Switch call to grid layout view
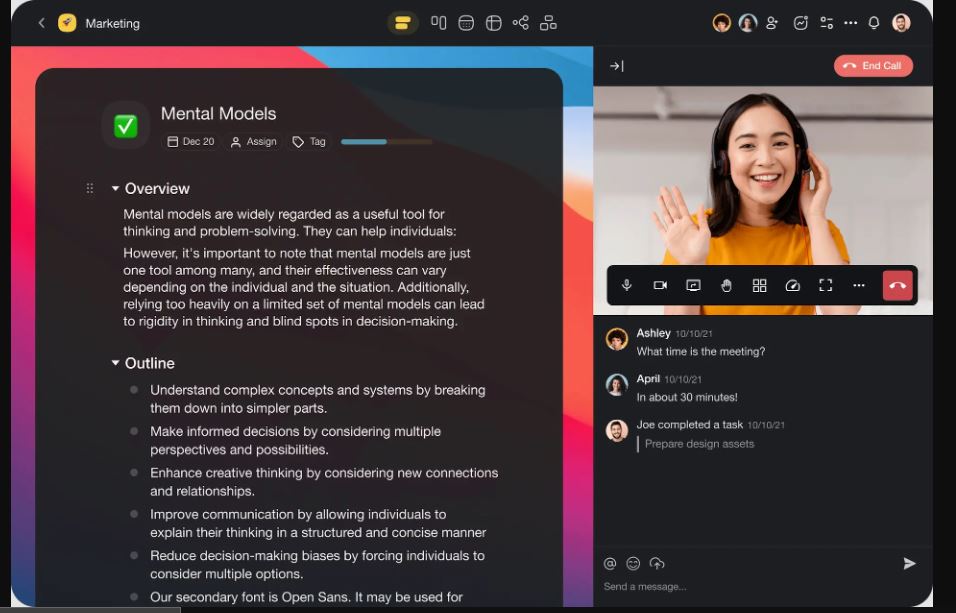 pyautogui.click(x=760, y=286)
